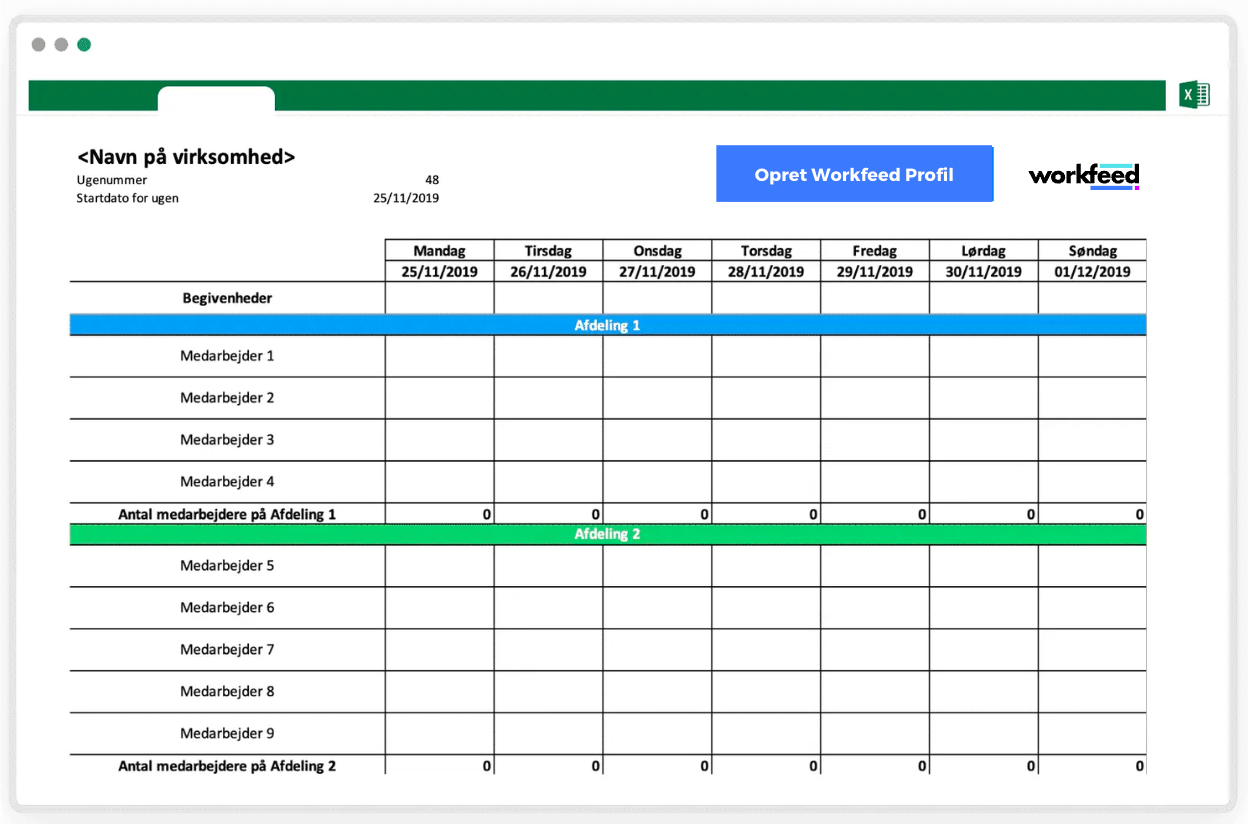The width and height of the screenshot is (1248, 824).
Task: Select the green dot window control
Action: tap(84, 44)
